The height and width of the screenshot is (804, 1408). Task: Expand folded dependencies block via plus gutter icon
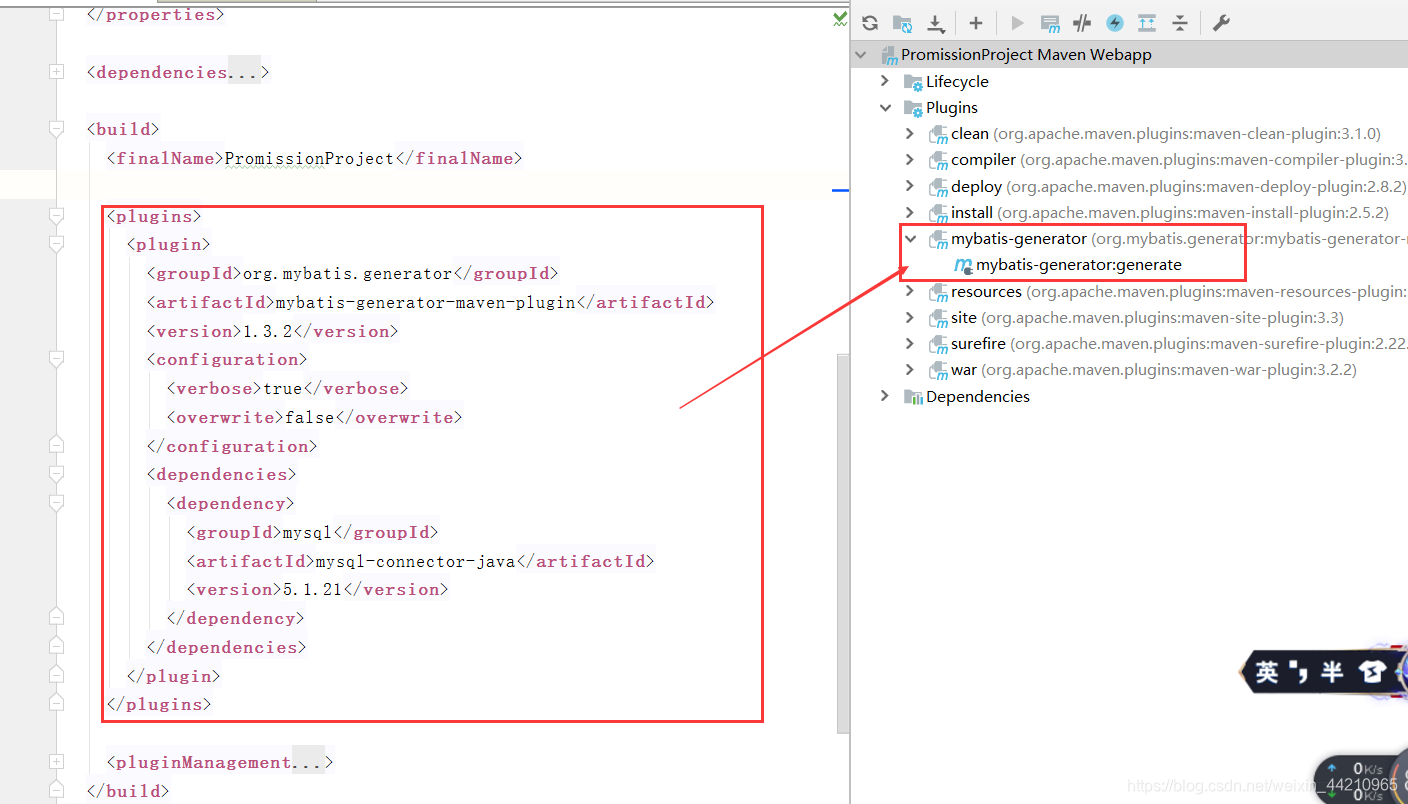[x=56, y=72]
